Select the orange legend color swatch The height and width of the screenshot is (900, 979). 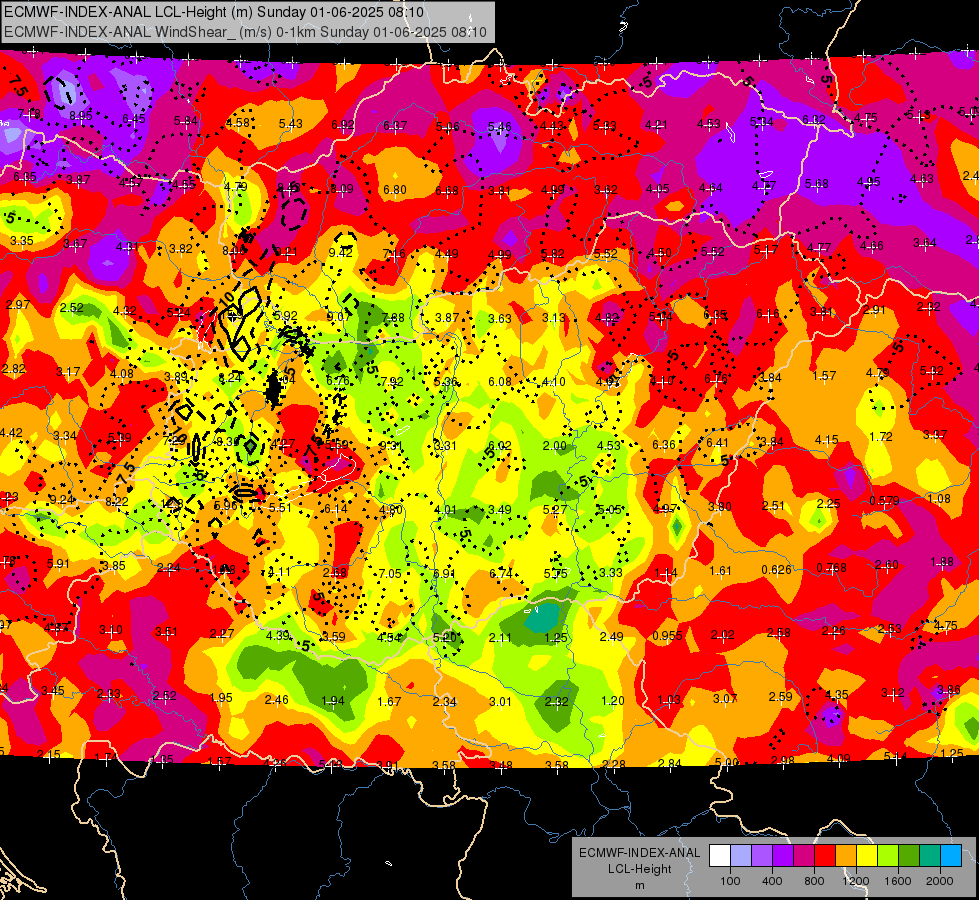846,856
